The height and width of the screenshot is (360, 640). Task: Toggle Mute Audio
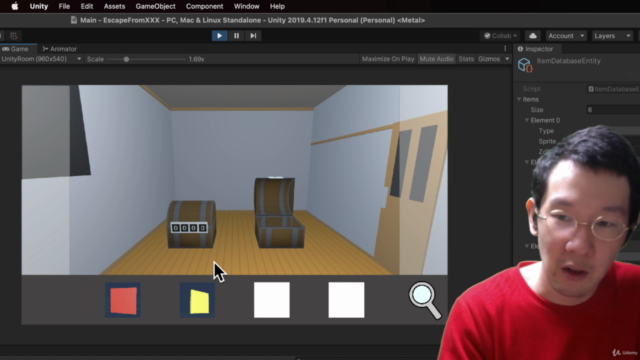[436, 59]
